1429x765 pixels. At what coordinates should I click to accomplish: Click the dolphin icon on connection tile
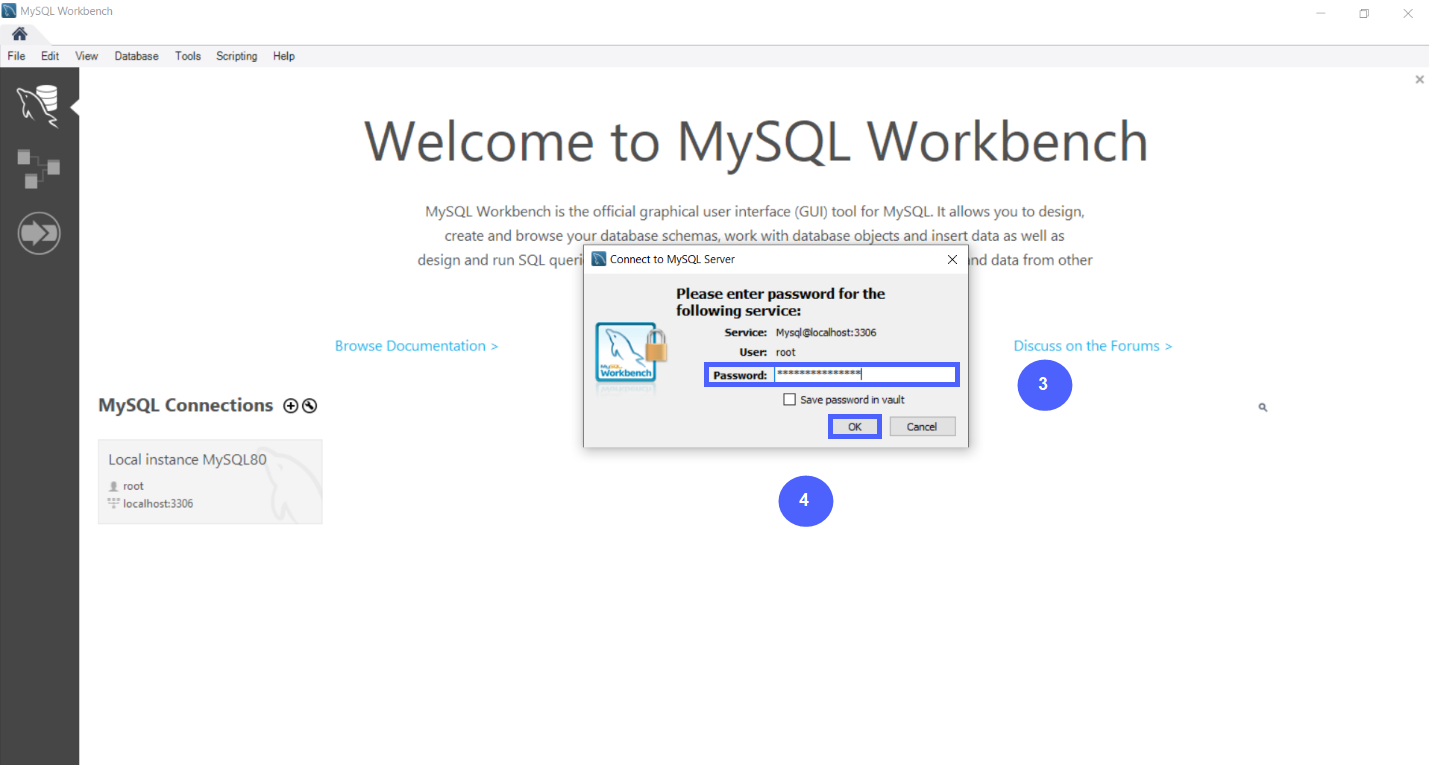(x=290, y=480)
